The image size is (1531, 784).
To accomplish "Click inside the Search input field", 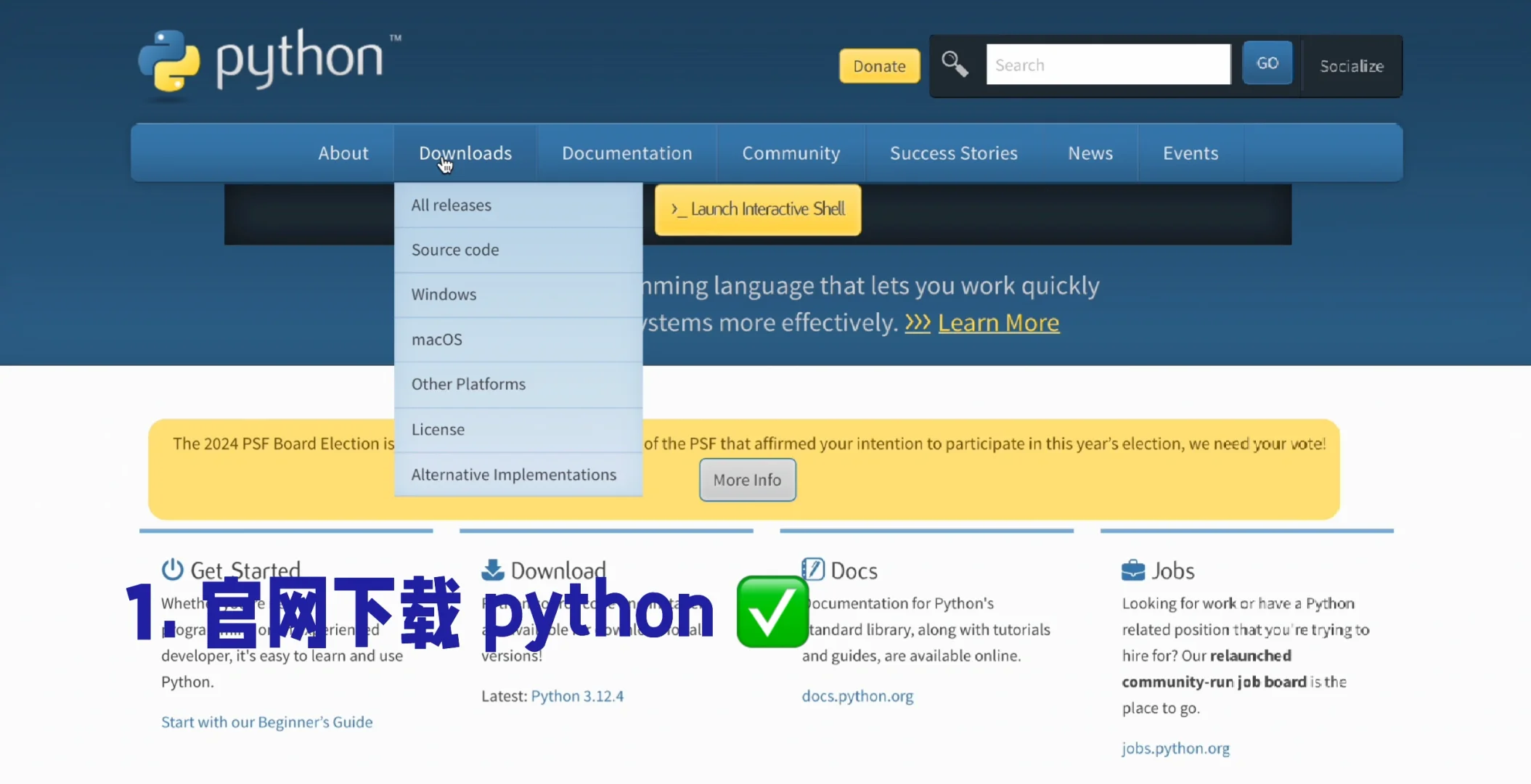I will point(1107,64).
